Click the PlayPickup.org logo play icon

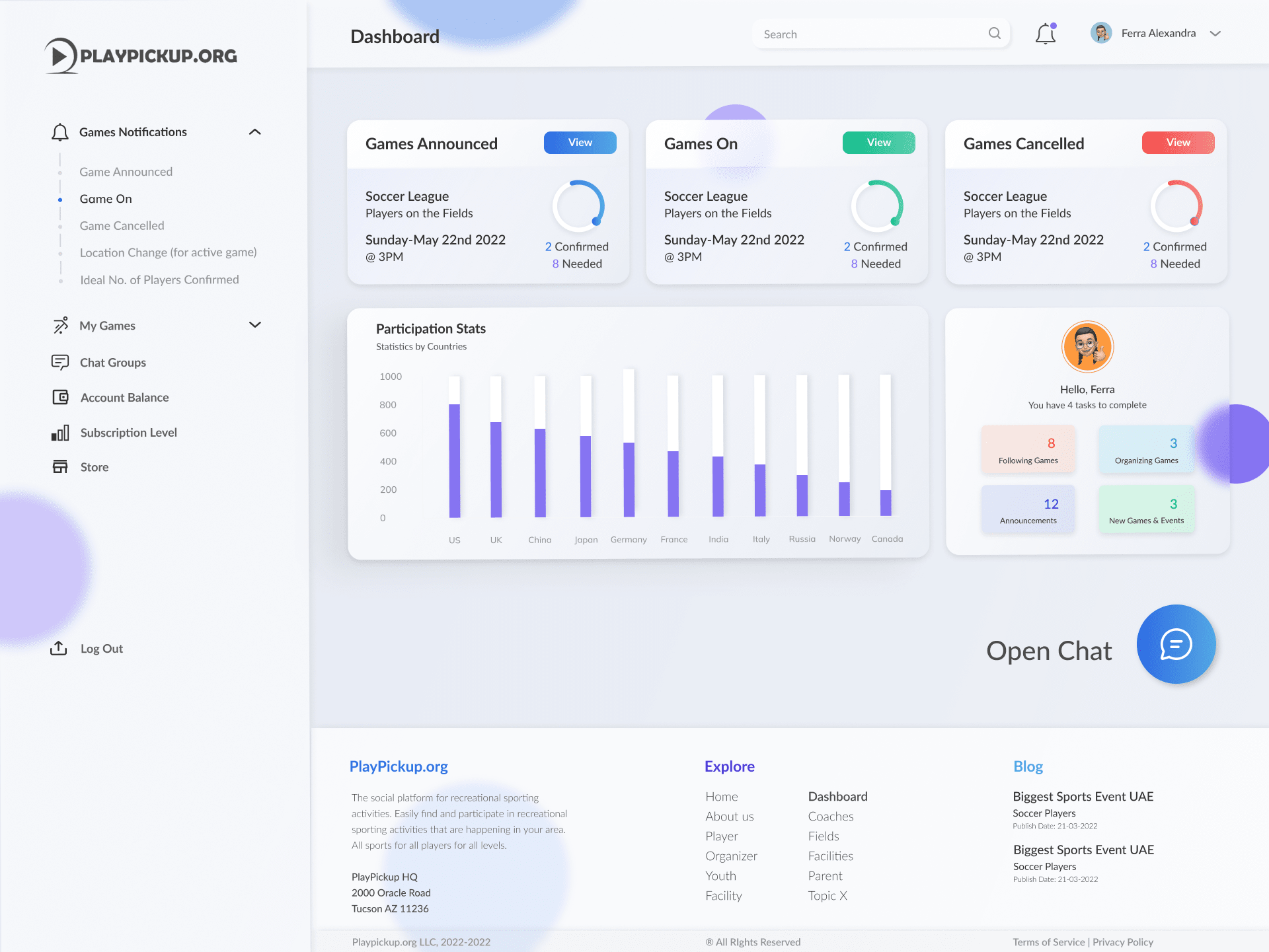click(x=61, y=55)
